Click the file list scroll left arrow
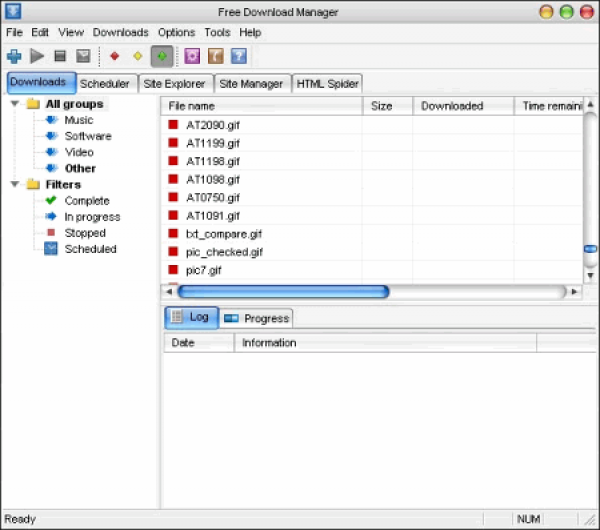The image size is (600, 530). (x=169, y=292)
